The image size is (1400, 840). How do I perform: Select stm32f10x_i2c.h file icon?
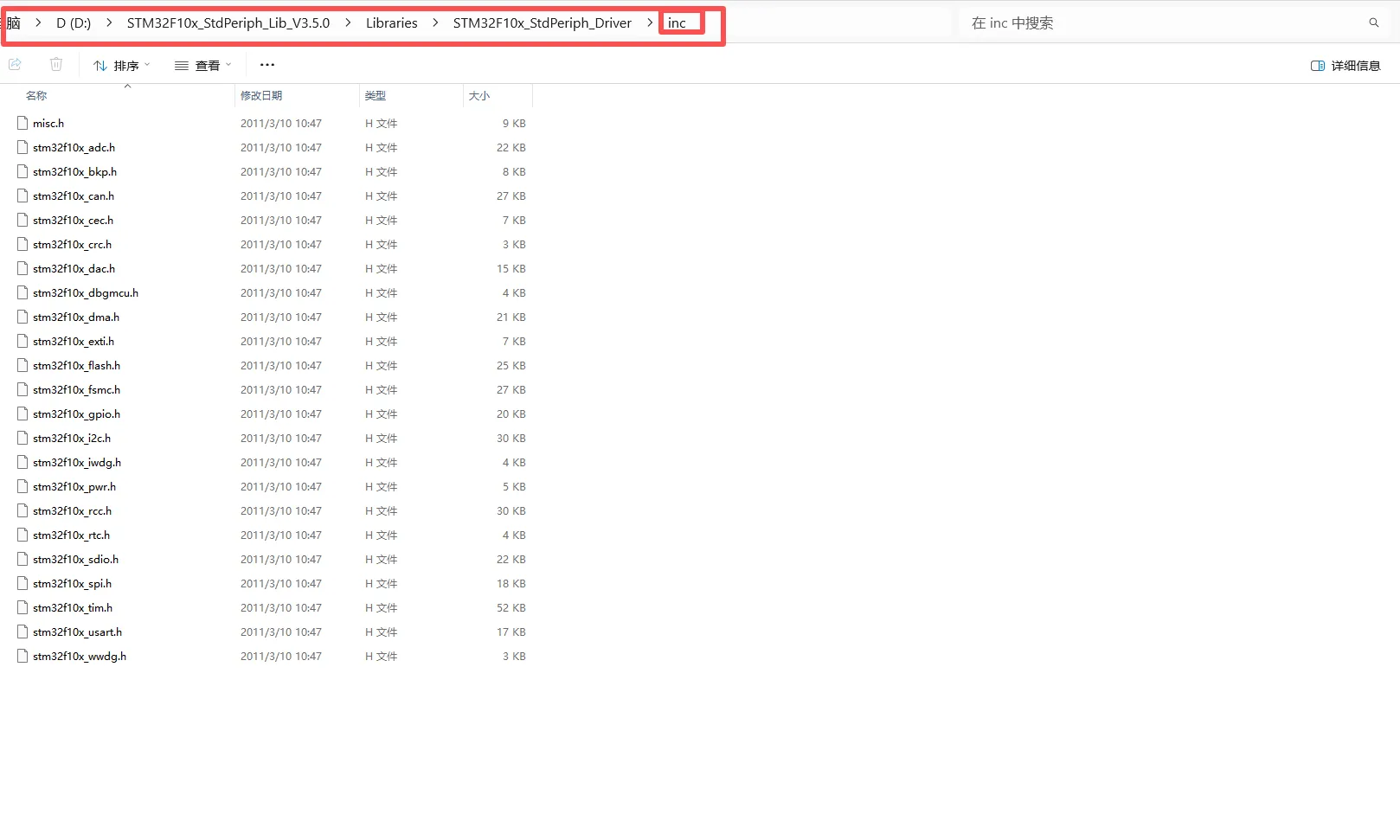click(22, 439)
